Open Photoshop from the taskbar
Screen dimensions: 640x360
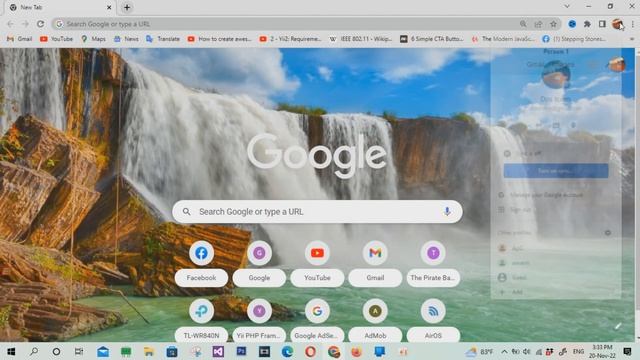[241, 351]
